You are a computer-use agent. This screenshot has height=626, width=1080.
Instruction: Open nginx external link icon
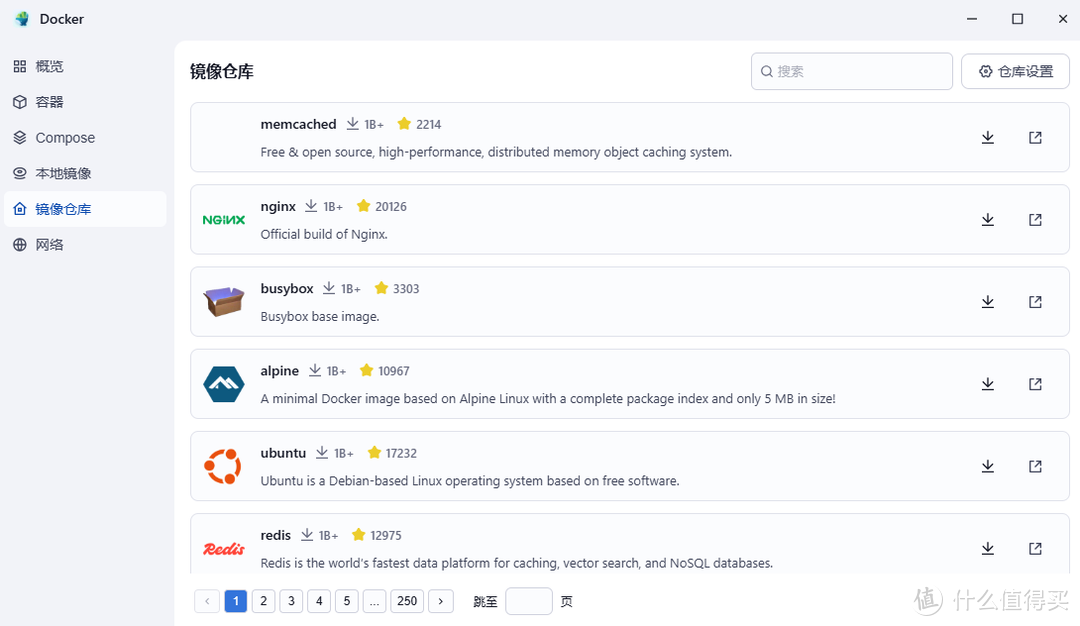[x=1035, y=220]
